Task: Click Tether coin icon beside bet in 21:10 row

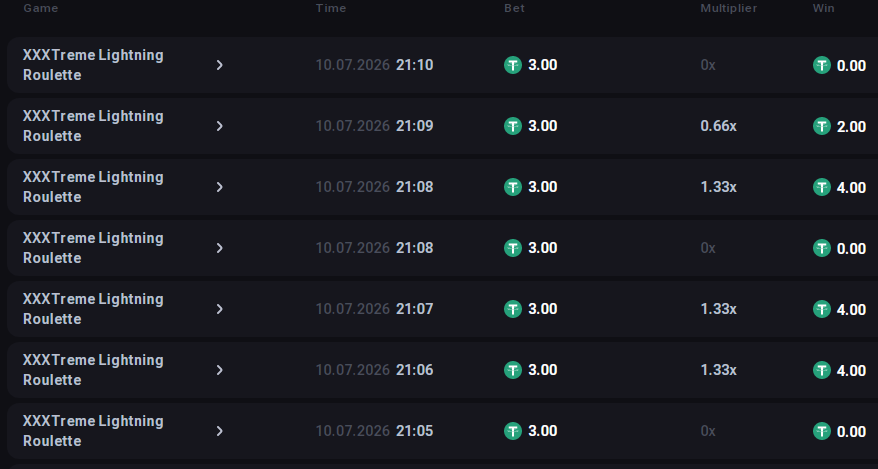Action: click(x=513, y=65)
